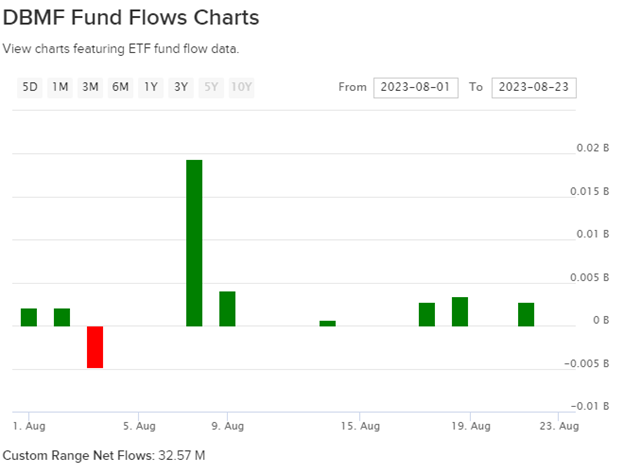Set chart range to 1Y

click(150, 87)
